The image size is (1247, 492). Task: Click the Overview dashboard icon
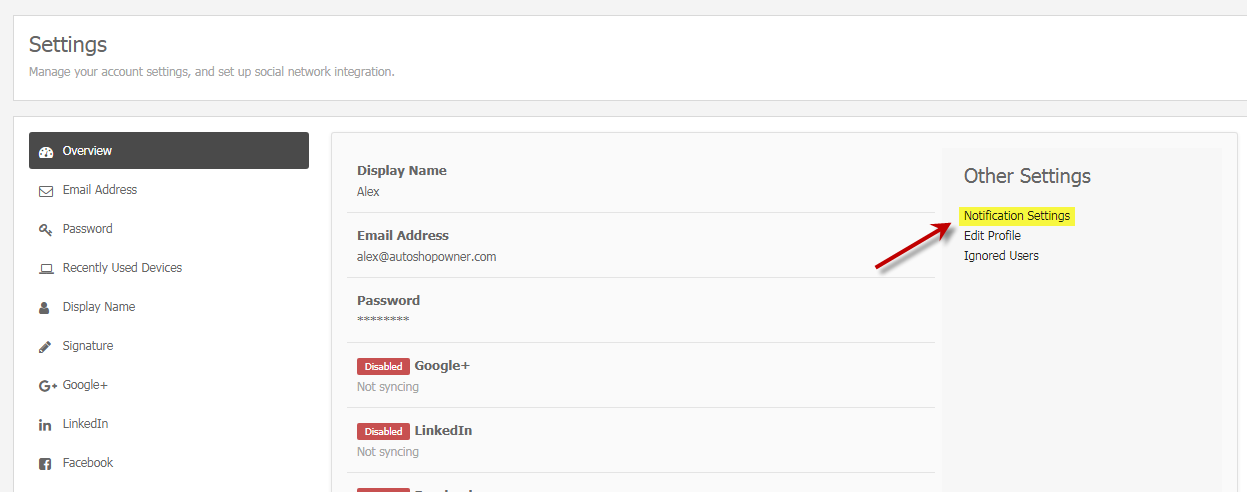pyautogui.click(x=45, y=152)
